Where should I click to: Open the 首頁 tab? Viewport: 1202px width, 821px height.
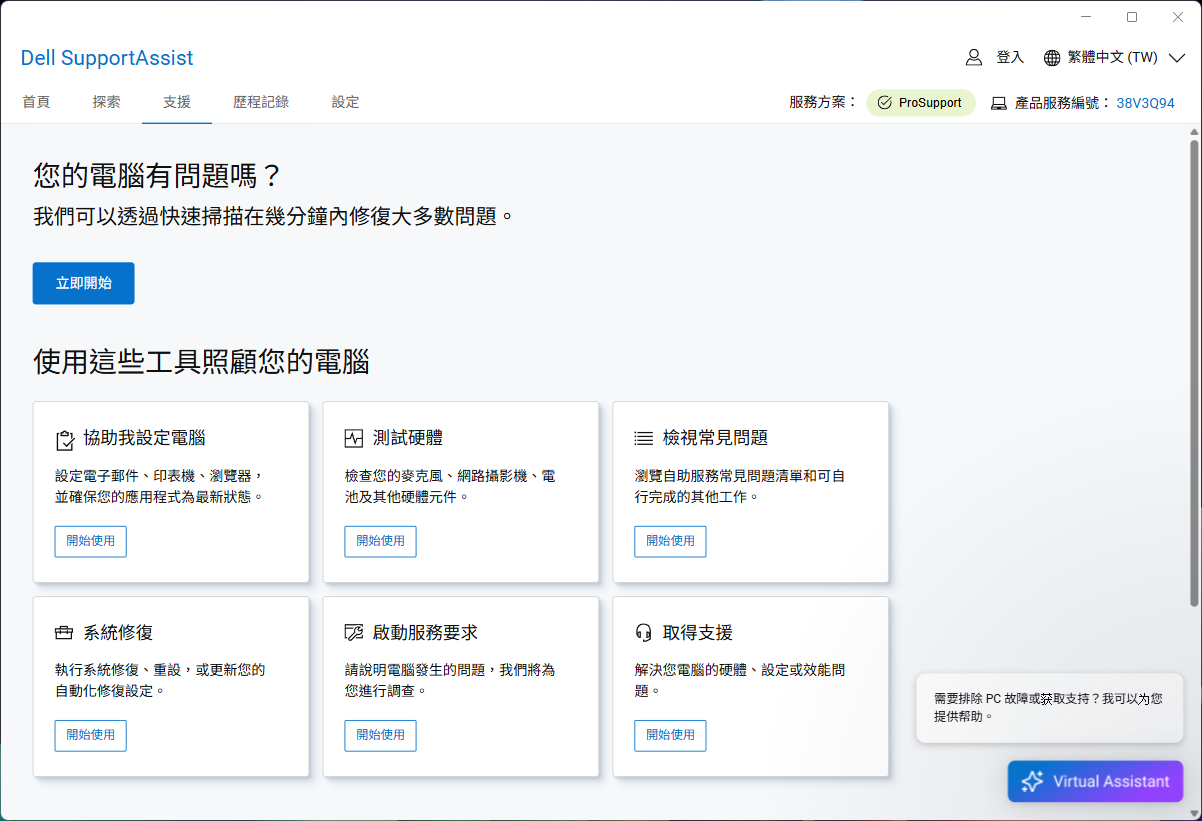point(36,102)
